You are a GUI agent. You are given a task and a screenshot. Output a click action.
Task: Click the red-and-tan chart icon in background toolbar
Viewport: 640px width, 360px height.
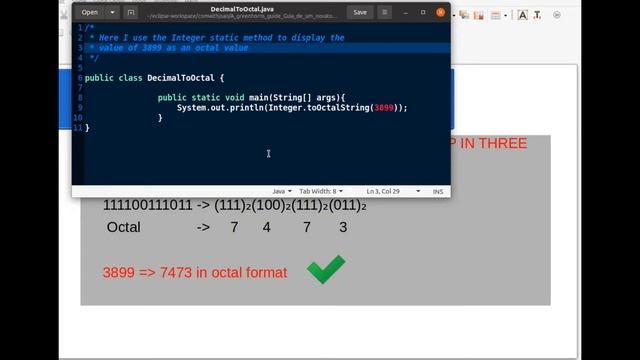pyautogui.click(x=479, y=16)
